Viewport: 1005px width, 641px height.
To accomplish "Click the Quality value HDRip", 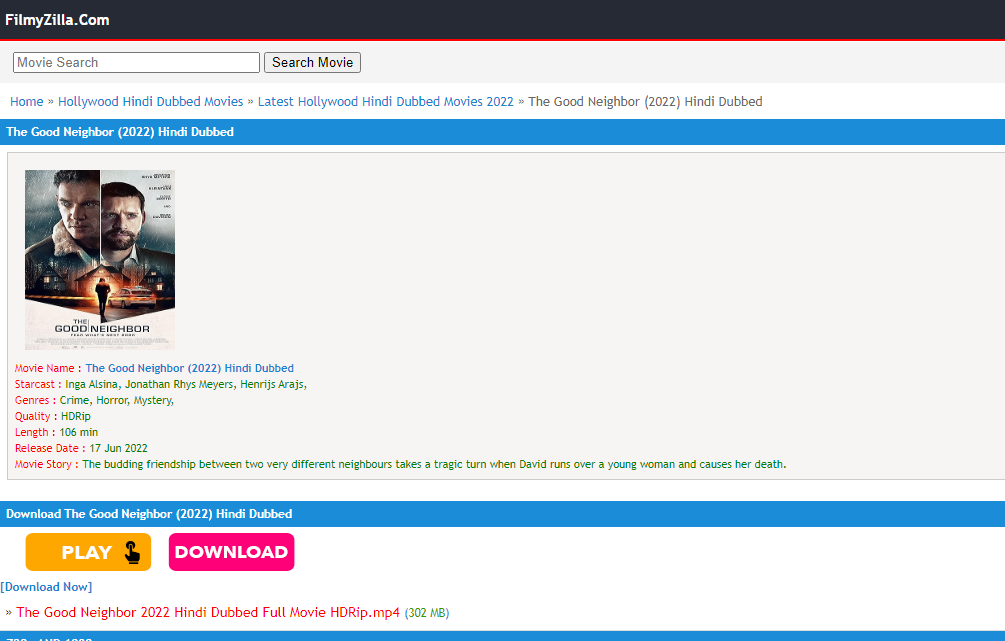I will [x=76, y=416].
